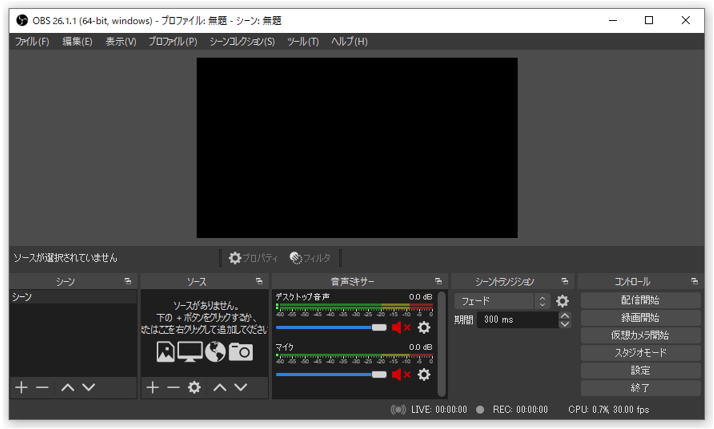Remove the selected scene using the minus icon

(x=42, y=387)
